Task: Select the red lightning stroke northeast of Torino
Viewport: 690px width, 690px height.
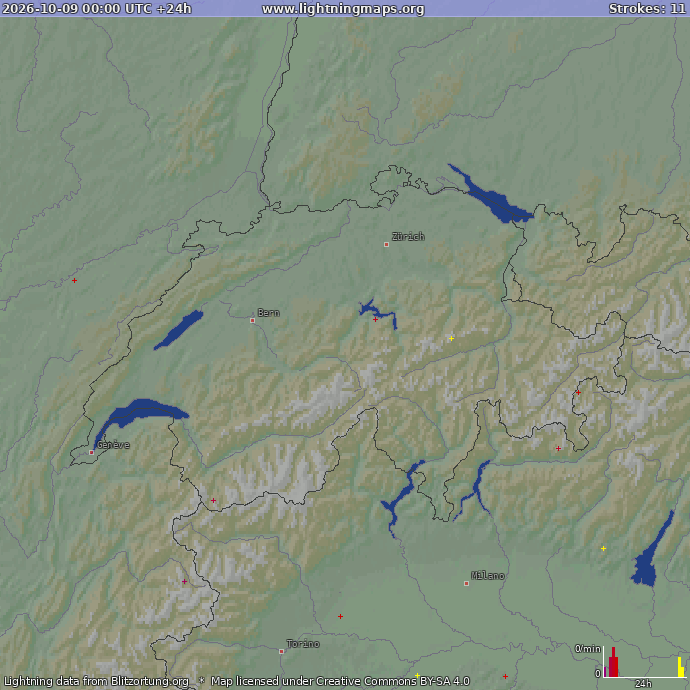Action: click(341, 617)
